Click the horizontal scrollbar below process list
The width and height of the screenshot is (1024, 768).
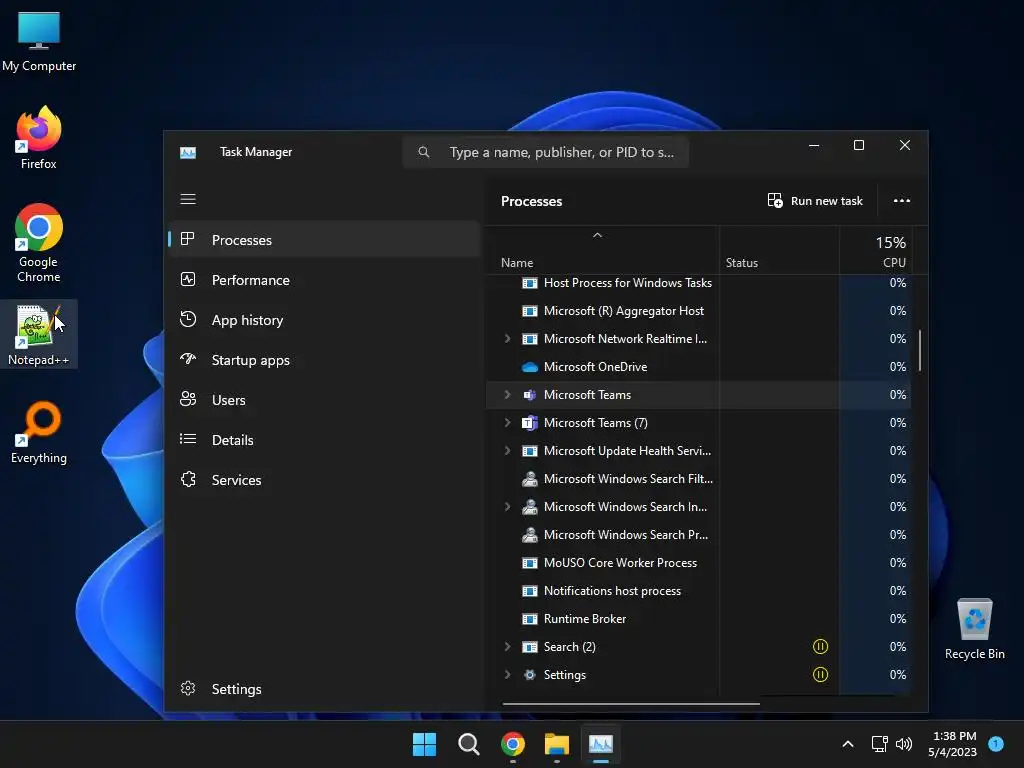(632, 704)
